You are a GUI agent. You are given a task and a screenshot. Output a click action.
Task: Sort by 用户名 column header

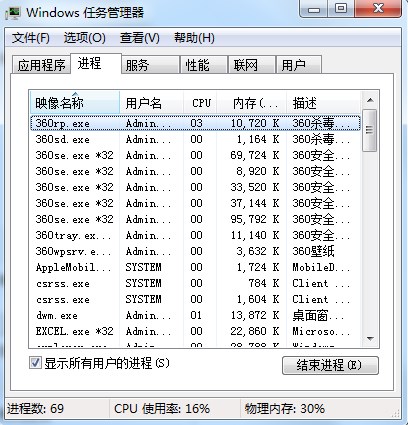151,103
